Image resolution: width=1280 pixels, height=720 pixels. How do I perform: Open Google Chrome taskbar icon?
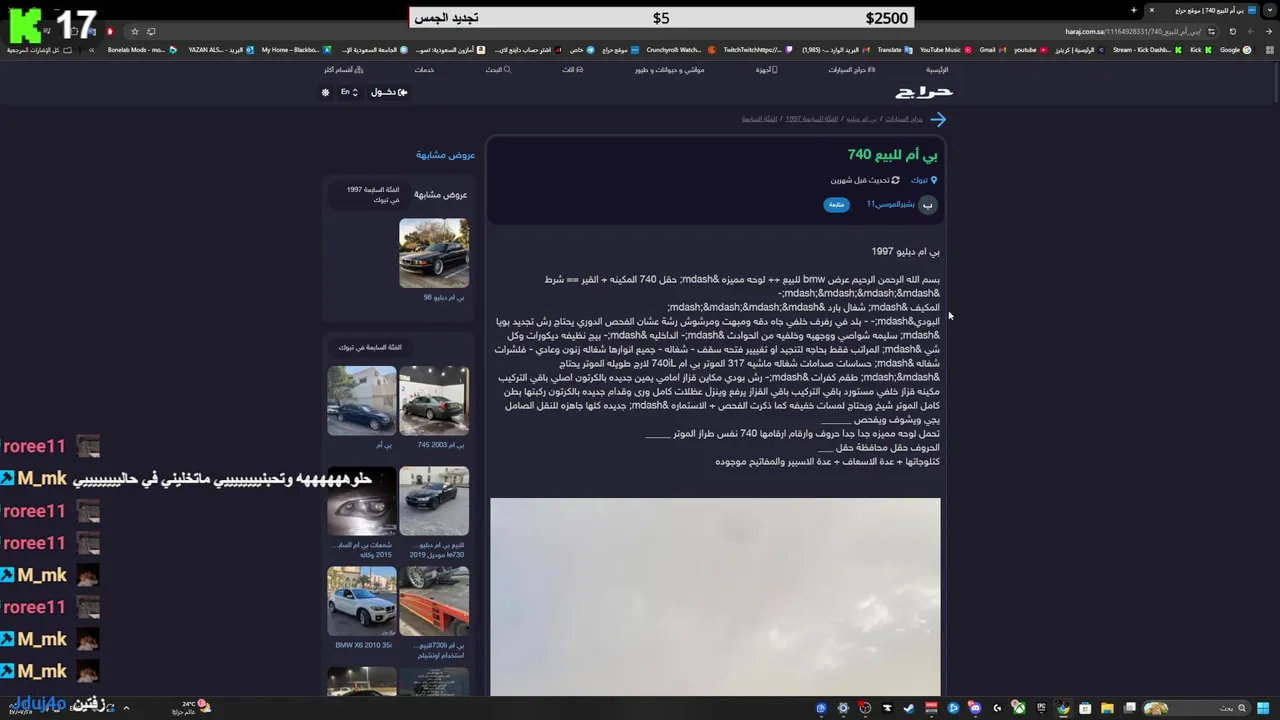[1063, 708]
